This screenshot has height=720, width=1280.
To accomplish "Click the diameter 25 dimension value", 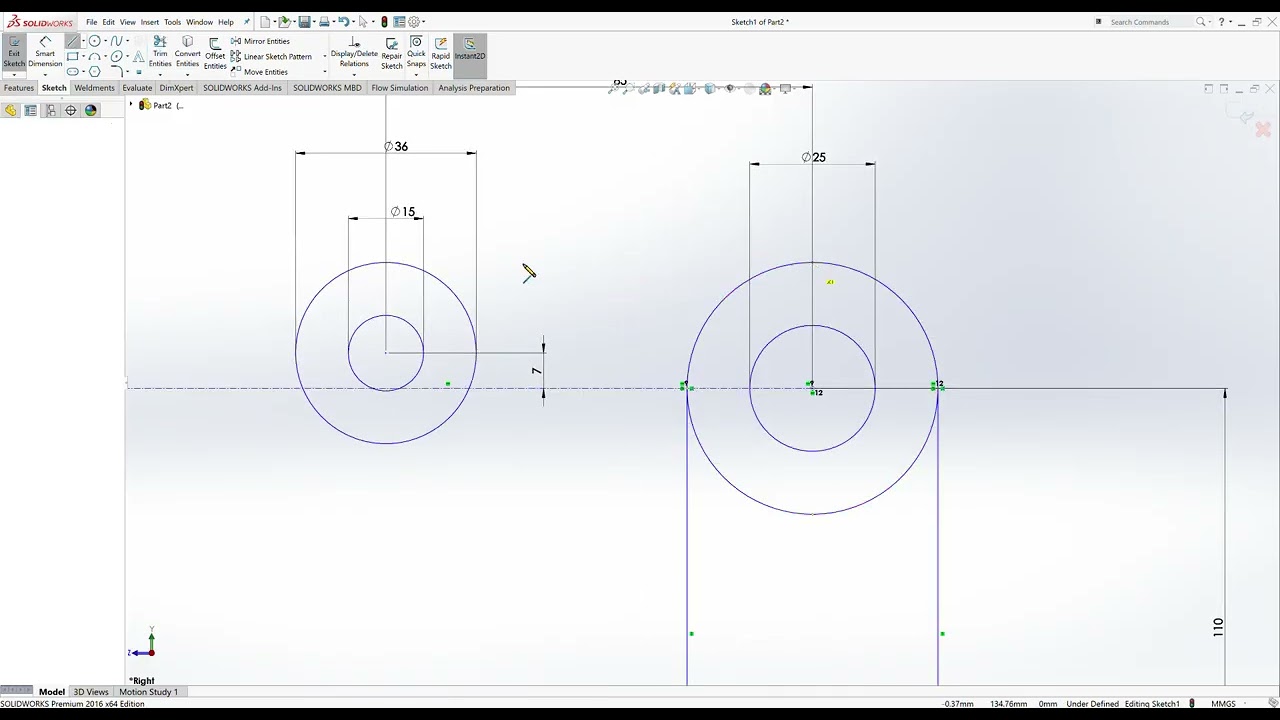I will 814,158.
